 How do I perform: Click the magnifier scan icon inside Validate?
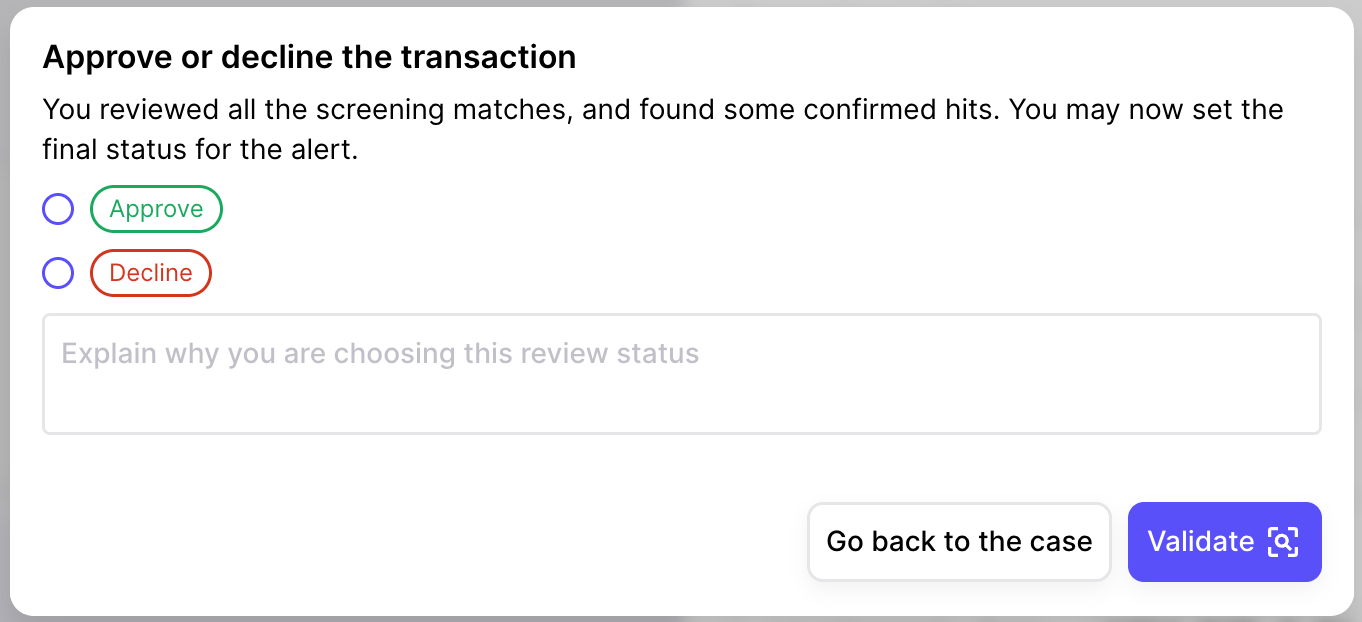[1283, 542]
